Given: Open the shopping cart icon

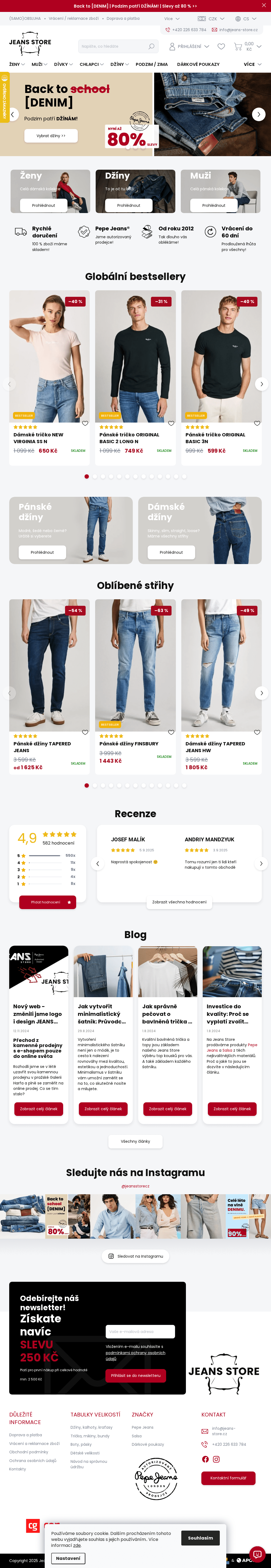Looking at the screenshot, I should click(238, 46).
